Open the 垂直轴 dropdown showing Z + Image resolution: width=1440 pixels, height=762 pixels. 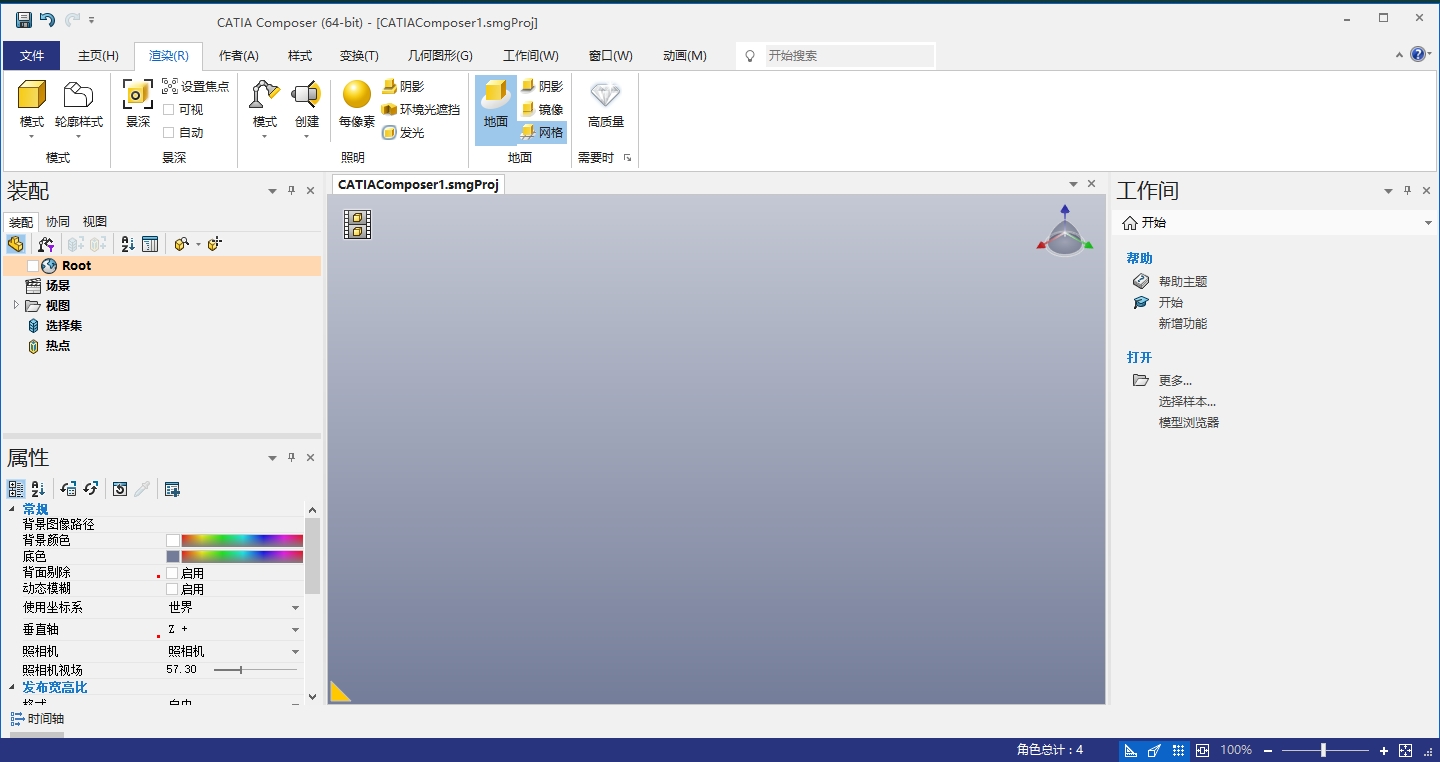tap(294, 628)
